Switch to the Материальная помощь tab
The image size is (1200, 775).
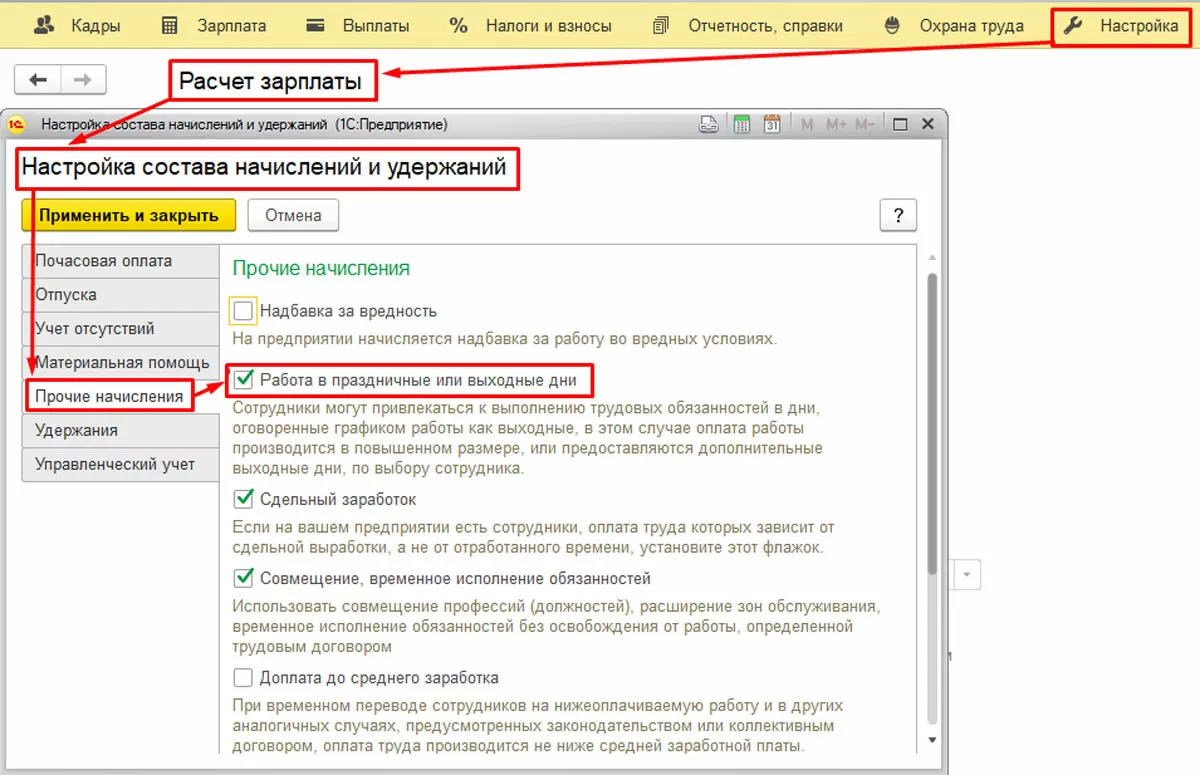click(120, 363)
